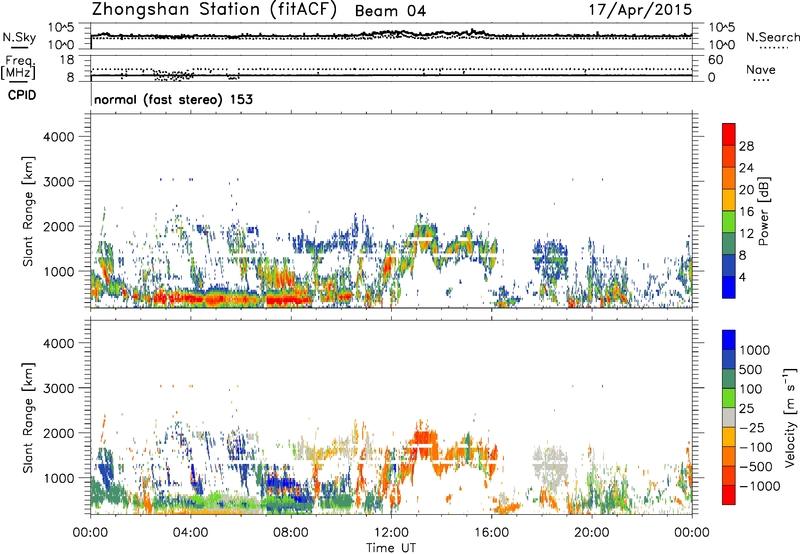The image size is (800, 554).
Task: Click the Time UT axis title
Action: (391, 548)
